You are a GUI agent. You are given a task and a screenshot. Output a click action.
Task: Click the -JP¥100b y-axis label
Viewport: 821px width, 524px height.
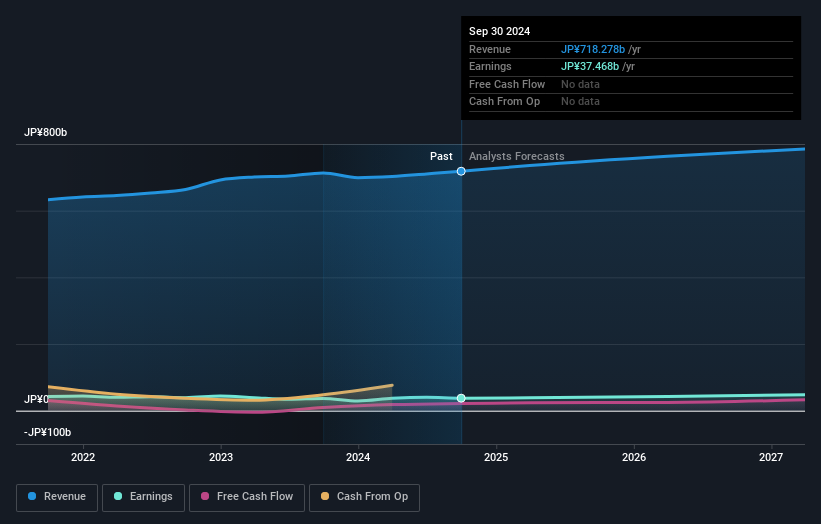tap(47, 432)
